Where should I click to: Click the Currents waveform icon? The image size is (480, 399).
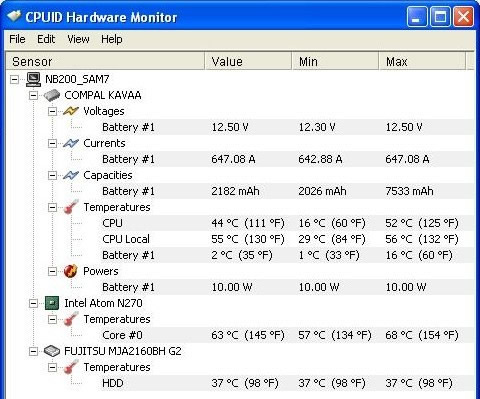pos(71,143)
